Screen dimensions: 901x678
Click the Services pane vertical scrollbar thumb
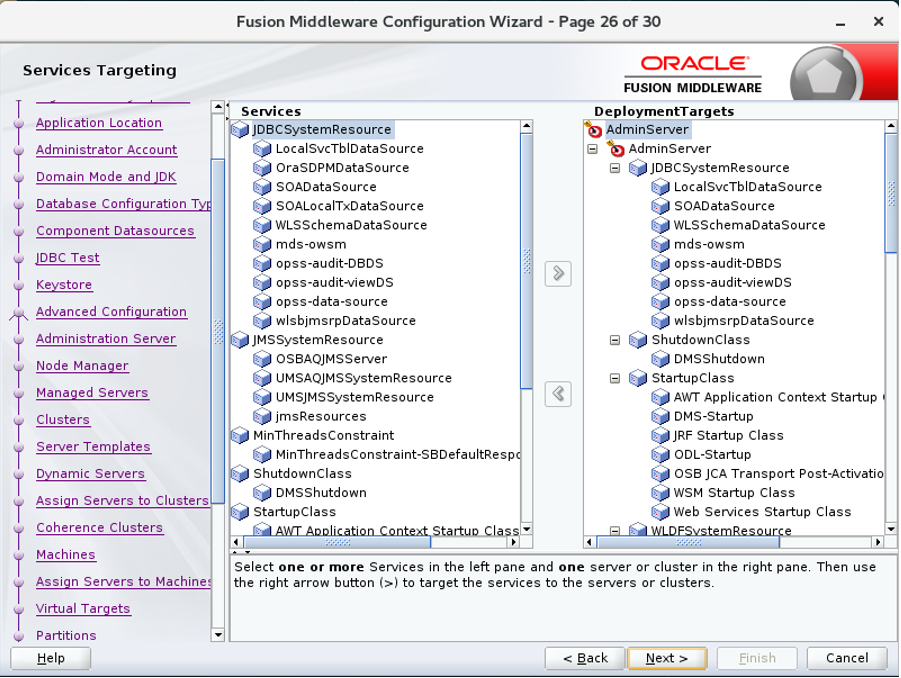[x=526, y=261]
